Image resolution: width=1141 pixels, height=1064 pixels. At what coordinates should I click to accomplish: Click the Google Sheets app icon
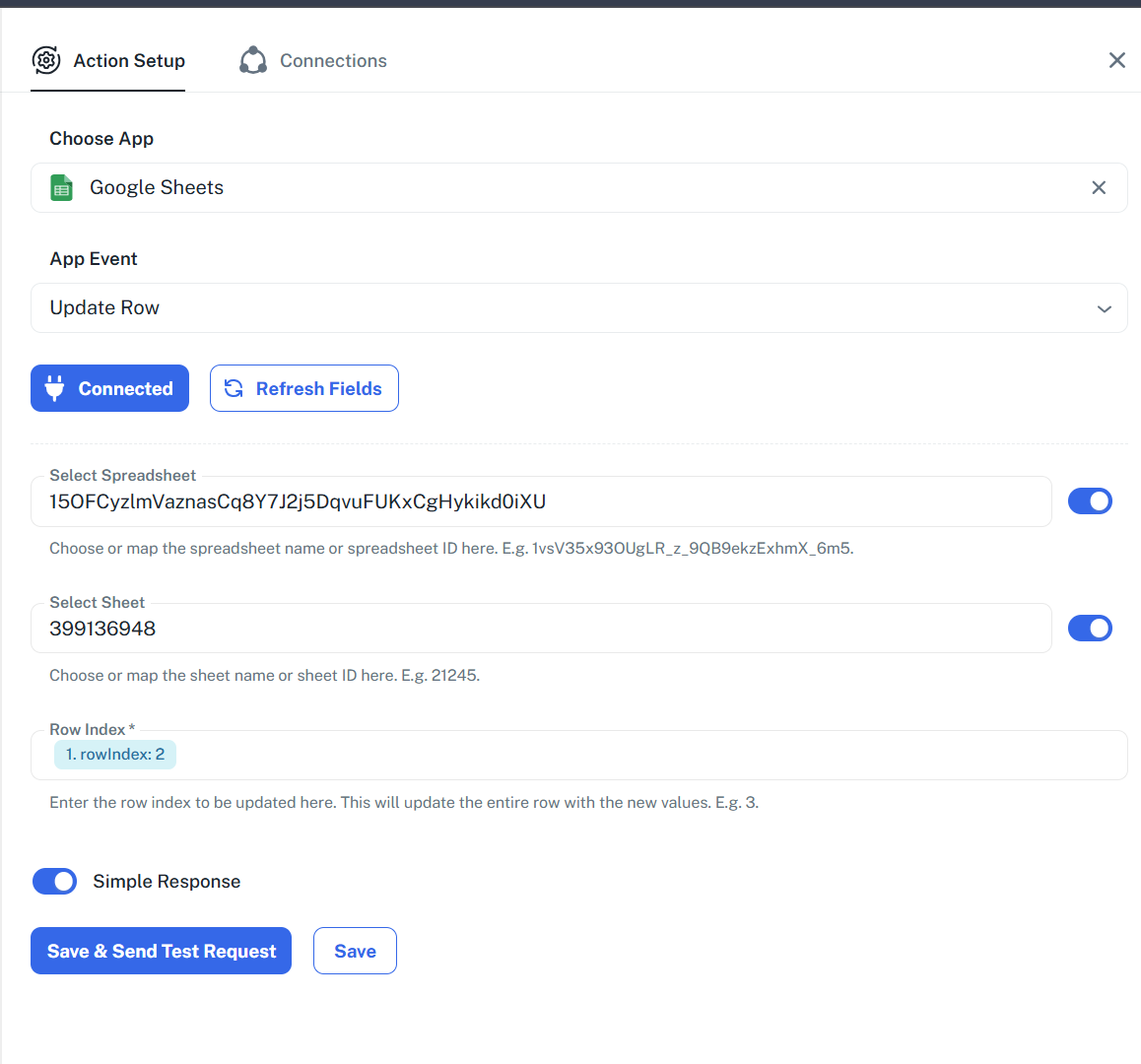(61, 188)
